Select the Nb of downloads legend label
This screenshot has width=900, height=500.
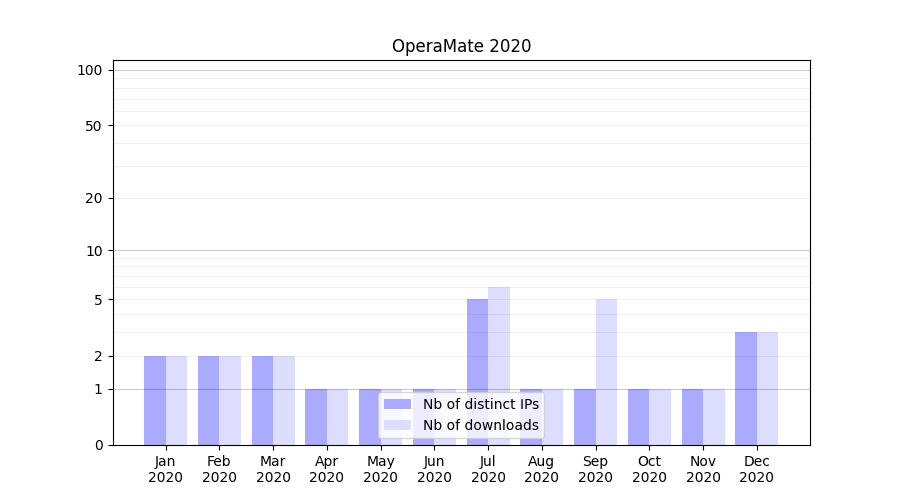[x=480, y=425]
